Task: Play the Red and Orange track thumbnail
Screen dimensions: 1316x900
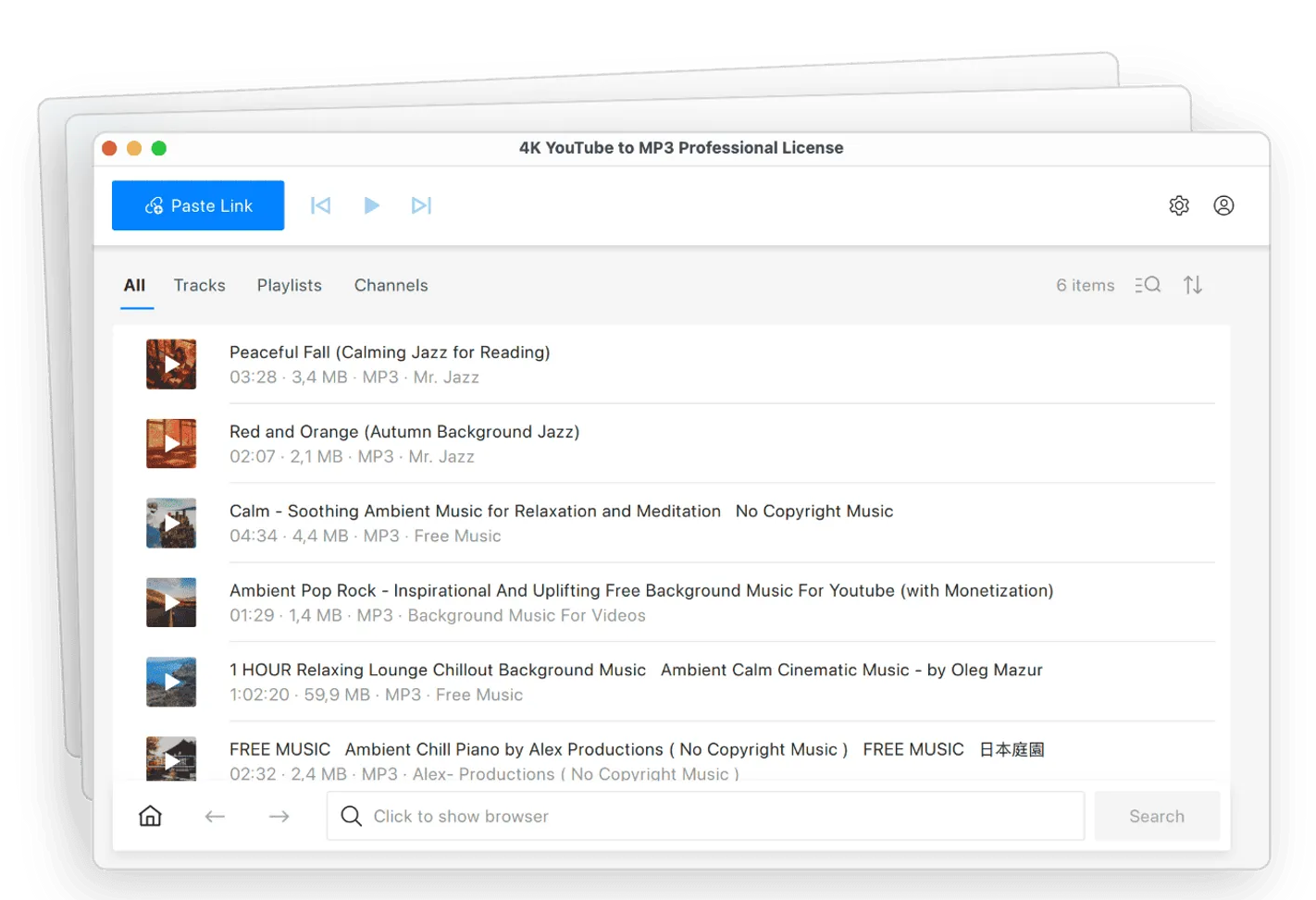Action: 171,444
